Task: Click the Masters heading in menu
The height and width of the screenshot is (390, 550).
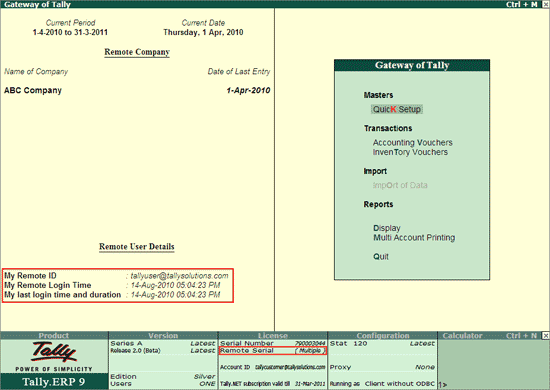Action: [x=378, y=95]
